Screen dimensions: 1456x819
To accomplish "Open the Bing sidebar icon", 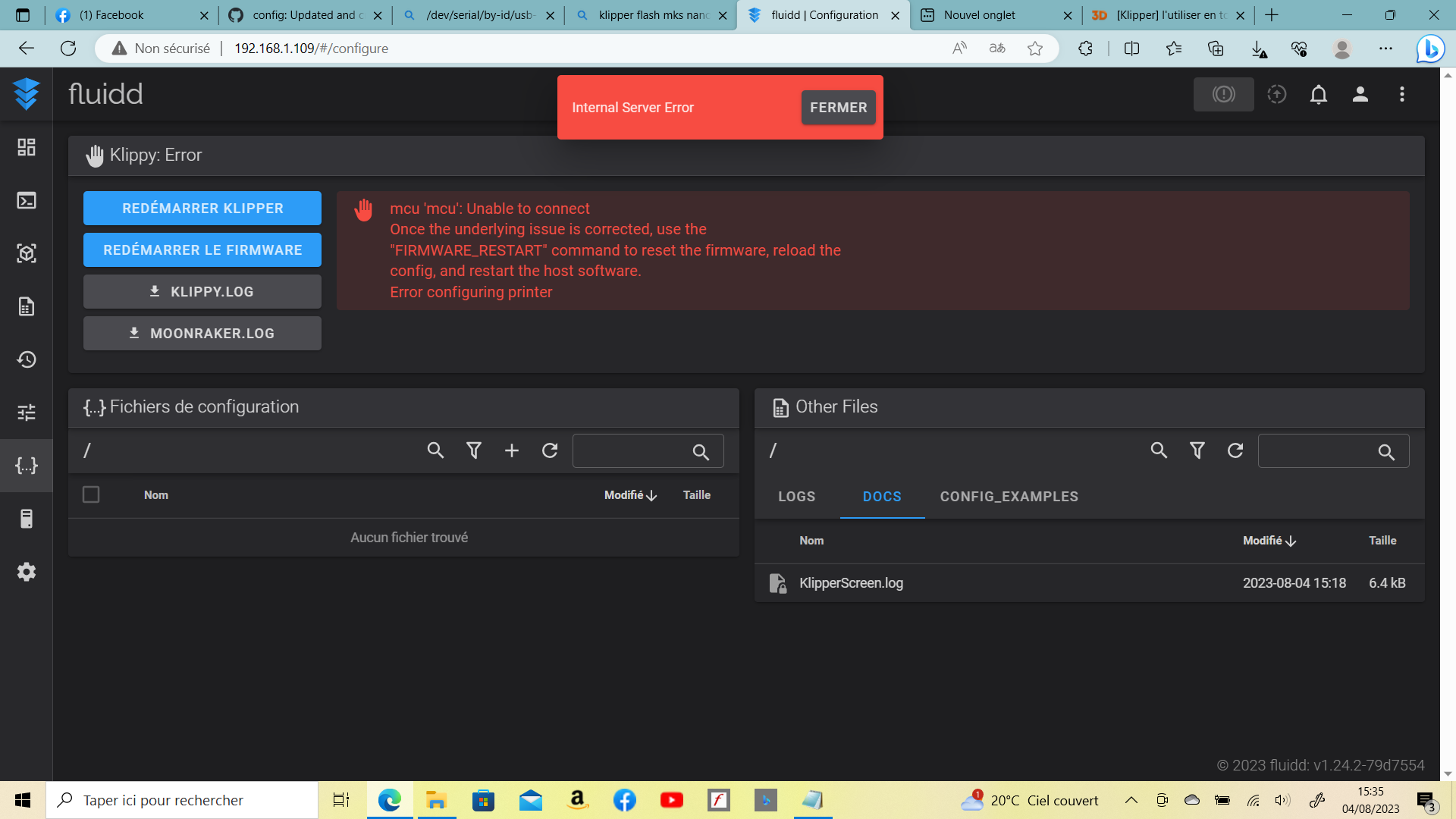I will (1430, 49).
